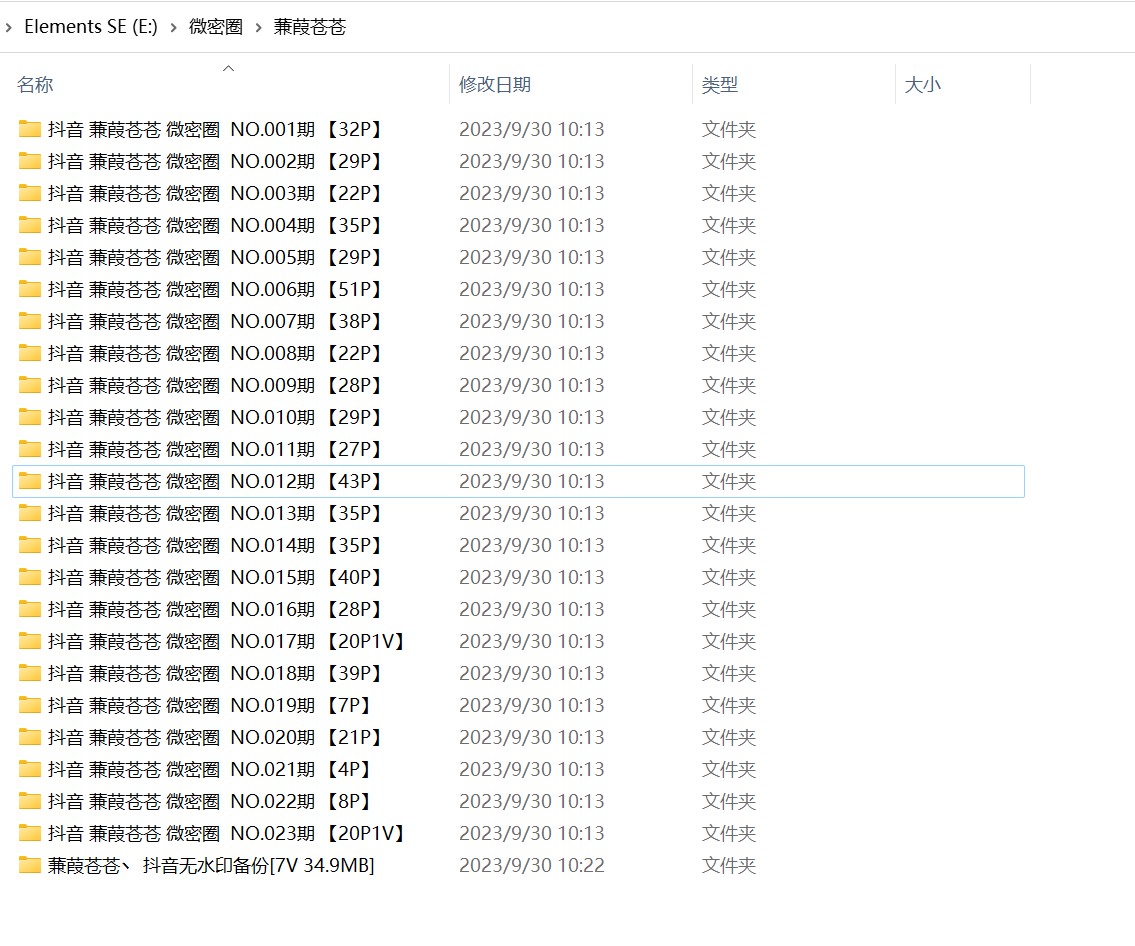1135x946 pixels.
Task: Expand the chevron before Elements SE (E:)
Action: point(9,27)
